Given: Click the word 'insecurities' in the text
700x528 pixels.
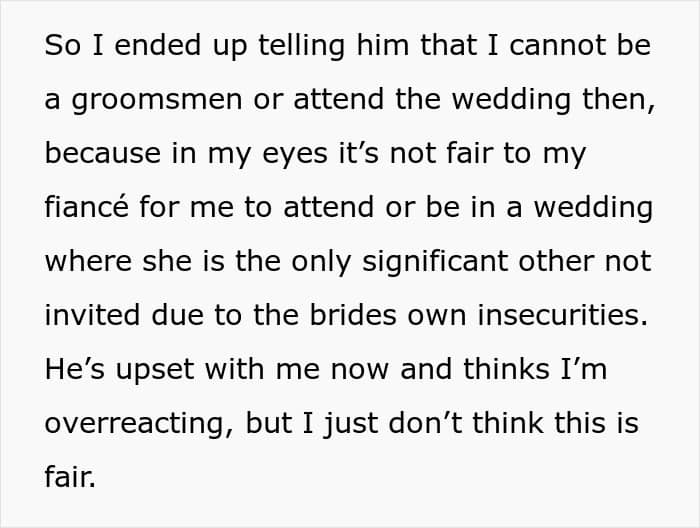Looking at the screenshot, I should pyautogui.click(x=562, y=315).
